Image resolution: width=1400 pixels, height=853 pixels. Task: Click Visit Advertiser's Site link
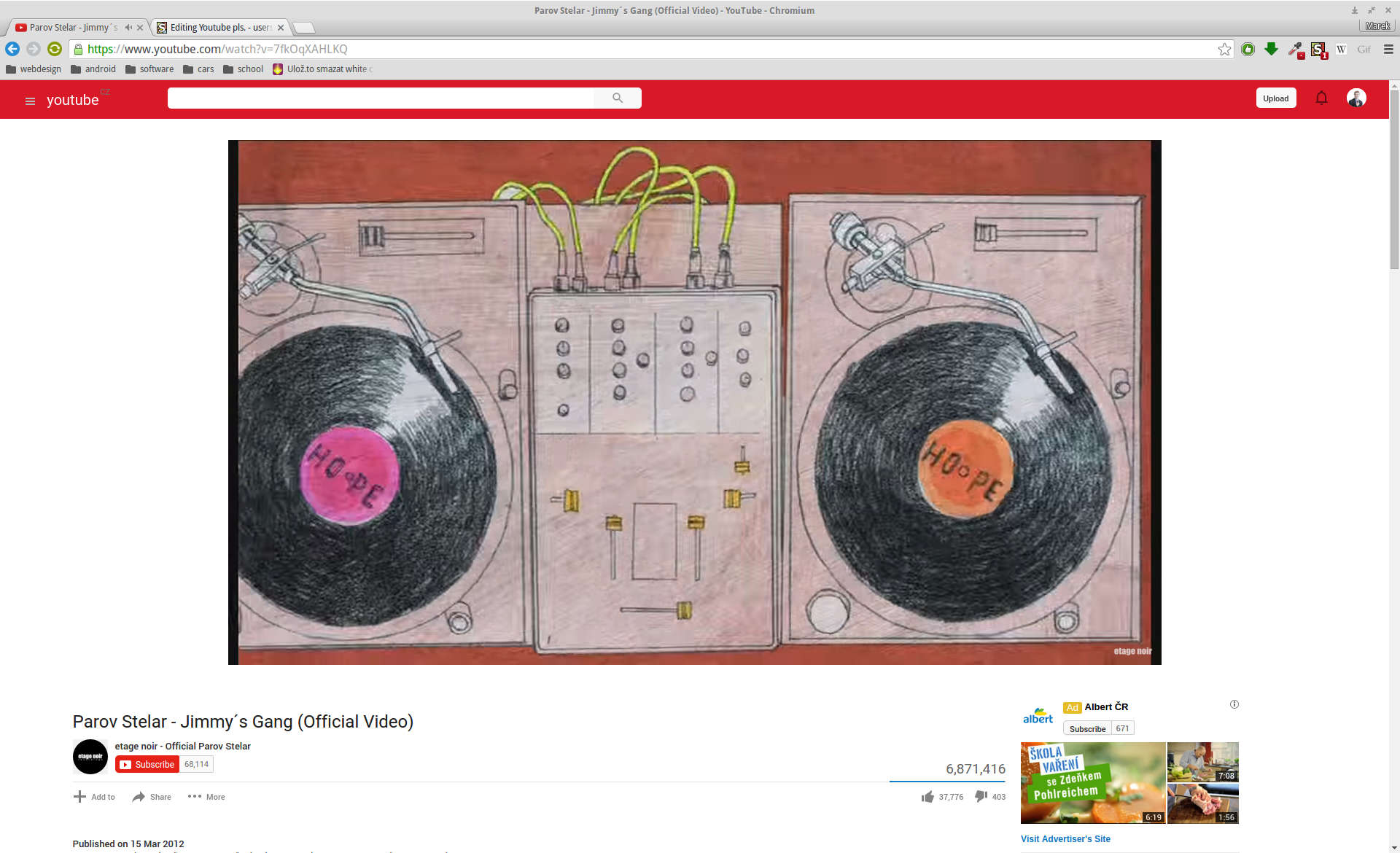pos(1065,839)
